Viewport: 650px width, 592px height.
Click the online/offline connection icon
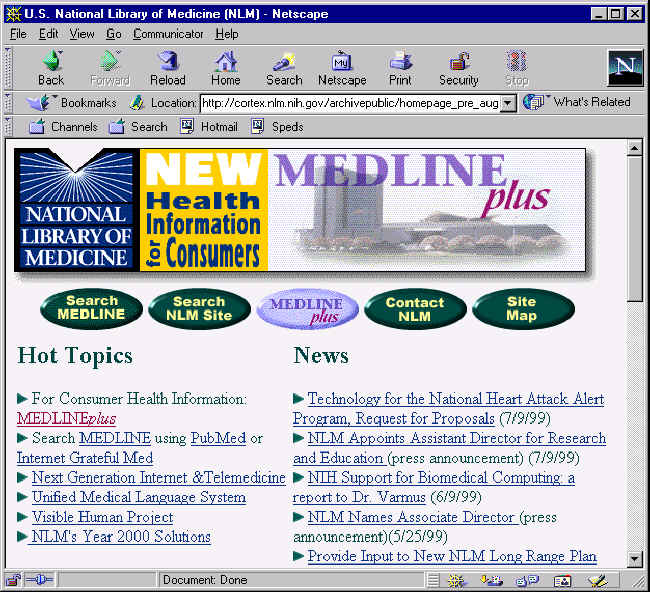pos(39,580)
